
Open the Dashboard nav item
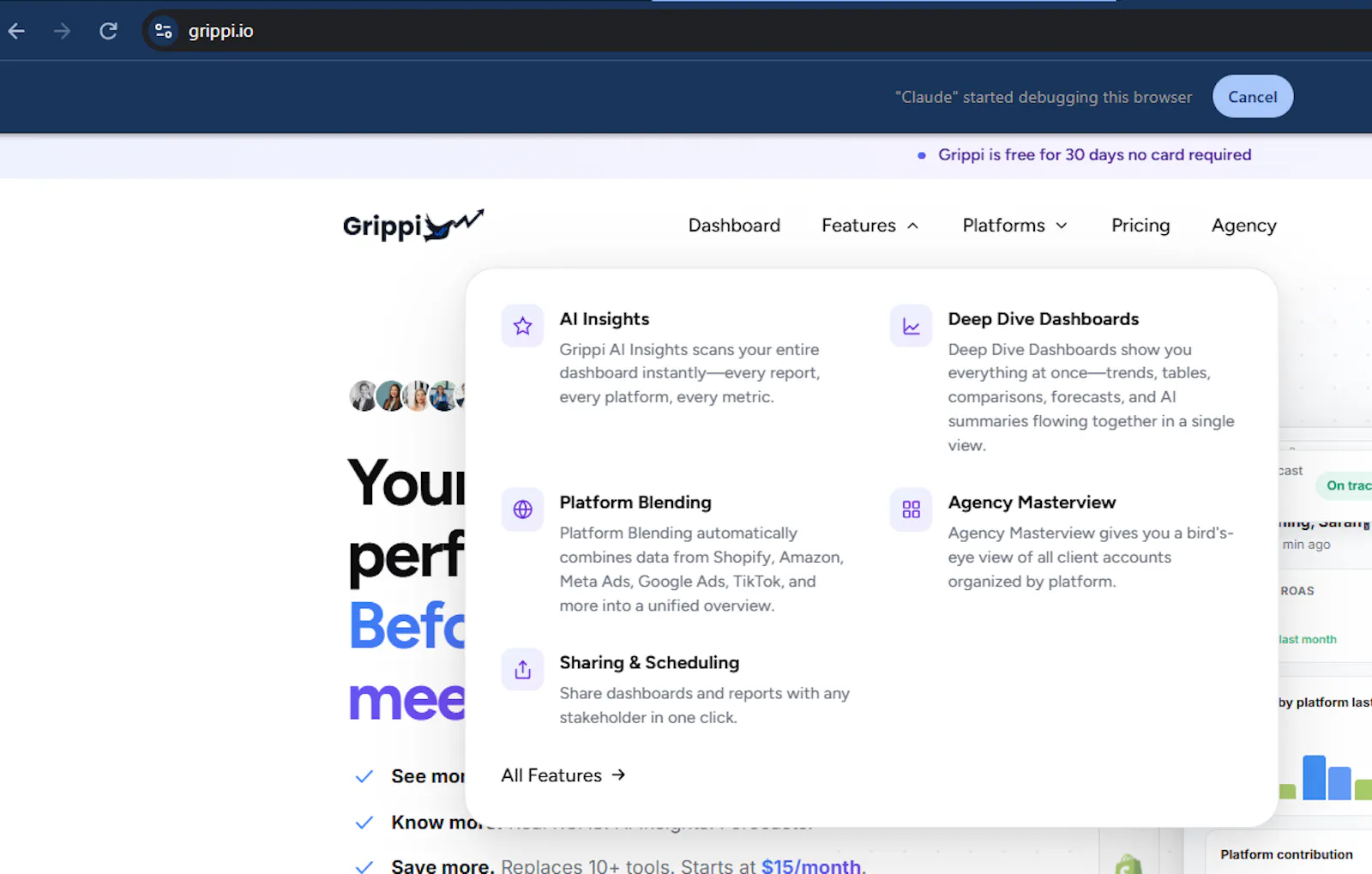coord(734,226)
